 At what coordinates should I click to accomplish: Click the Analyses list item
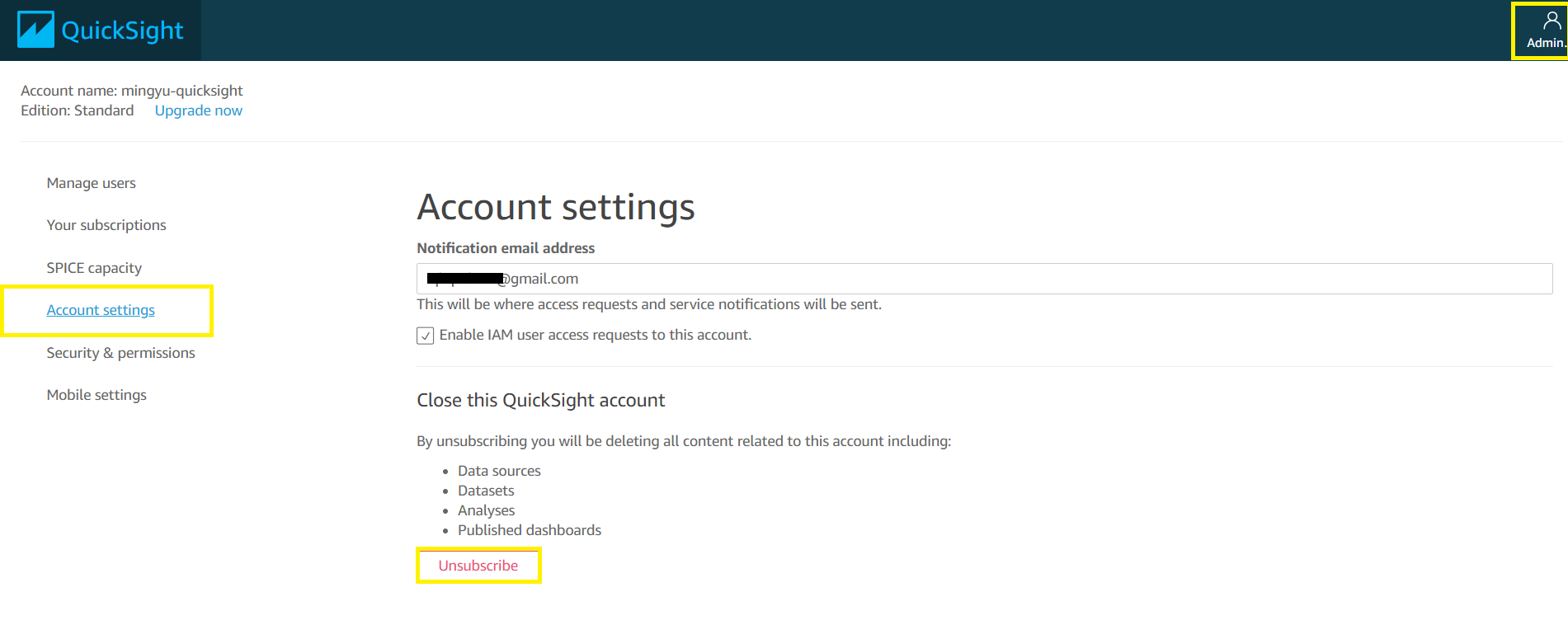(x=486, y=510)
